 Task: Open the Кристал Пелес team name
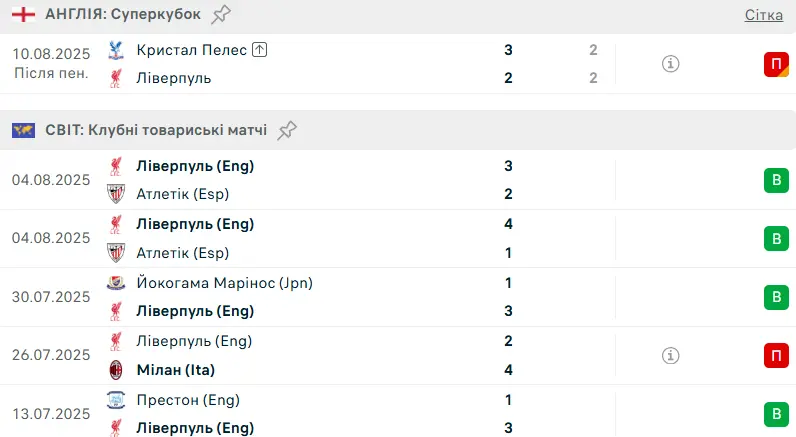190,49
